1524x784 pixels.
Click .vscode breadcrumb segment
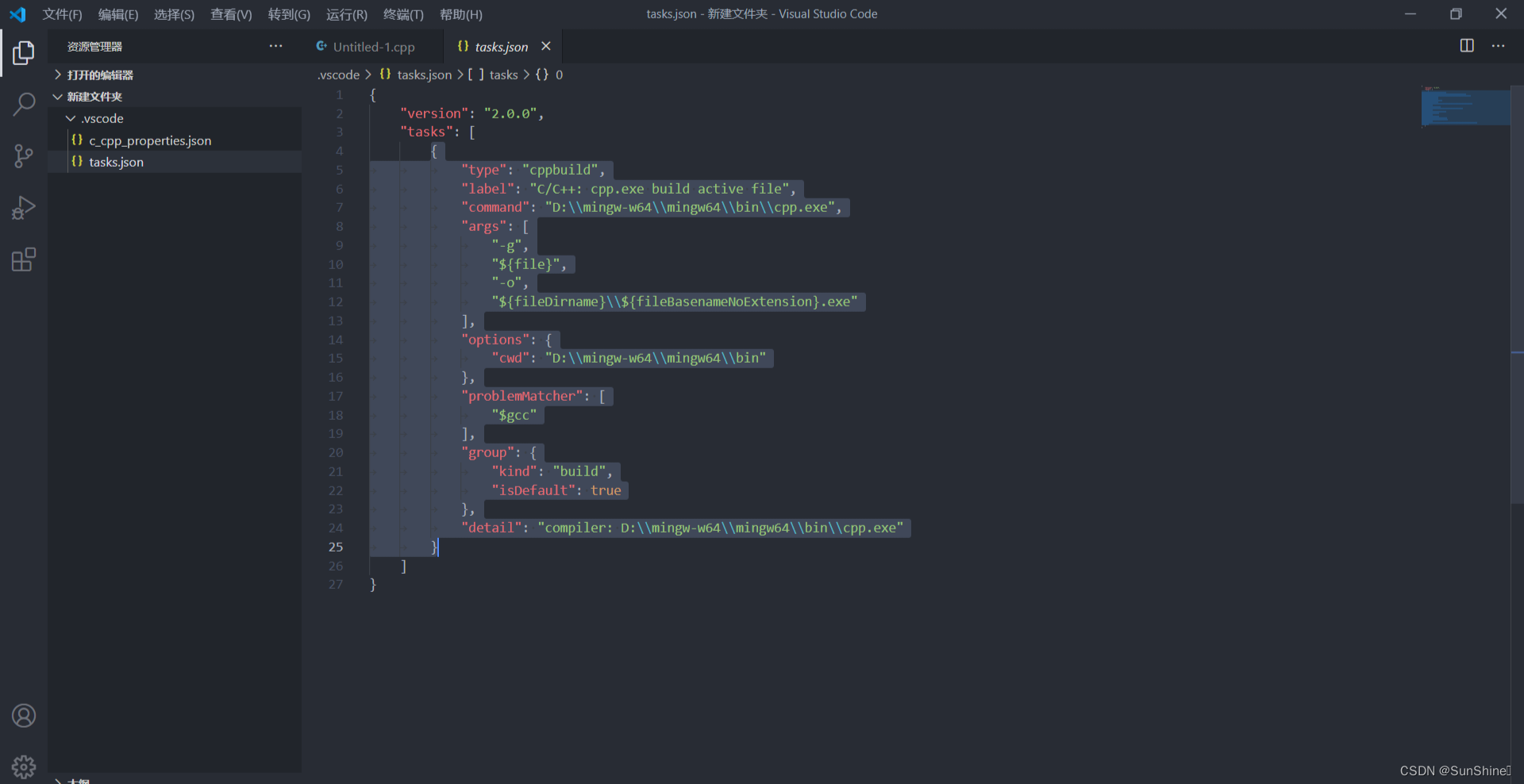339,75
